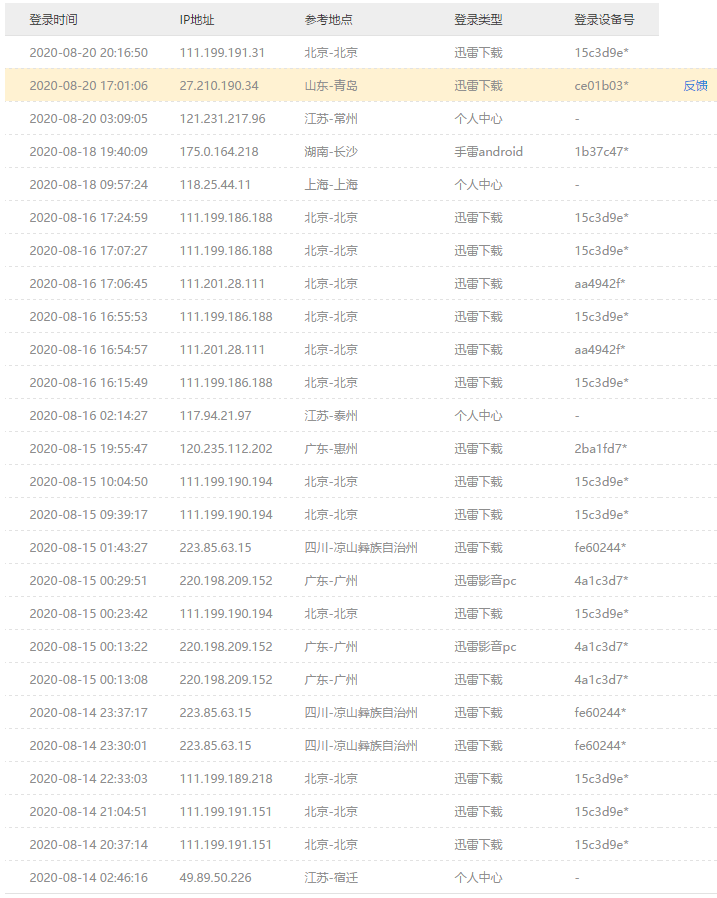Click the 登录类型 column header

(x=478, y=20)
